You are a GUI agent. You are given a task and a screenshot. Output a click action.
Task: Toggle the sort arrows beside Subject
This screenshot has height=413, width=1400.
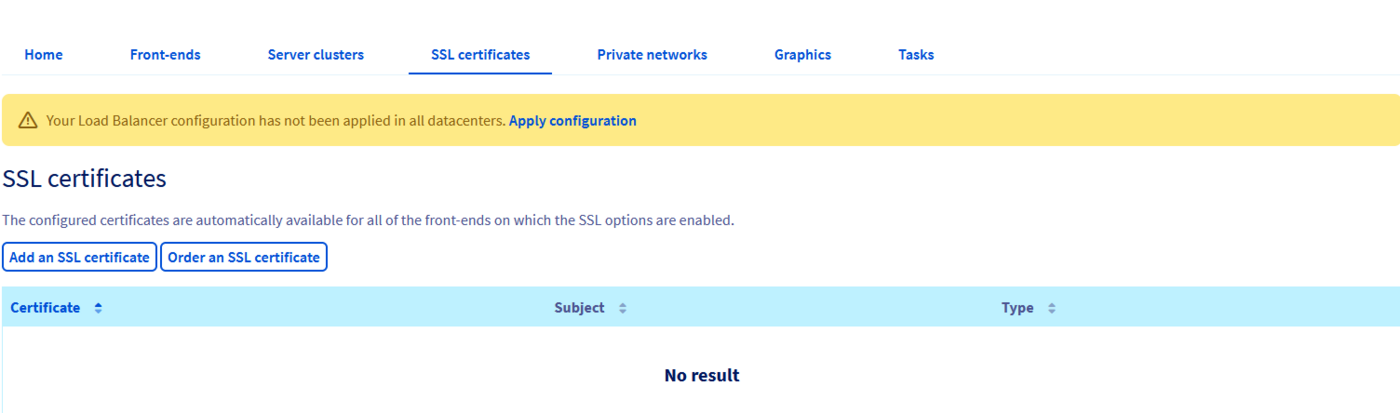(622, 308)
